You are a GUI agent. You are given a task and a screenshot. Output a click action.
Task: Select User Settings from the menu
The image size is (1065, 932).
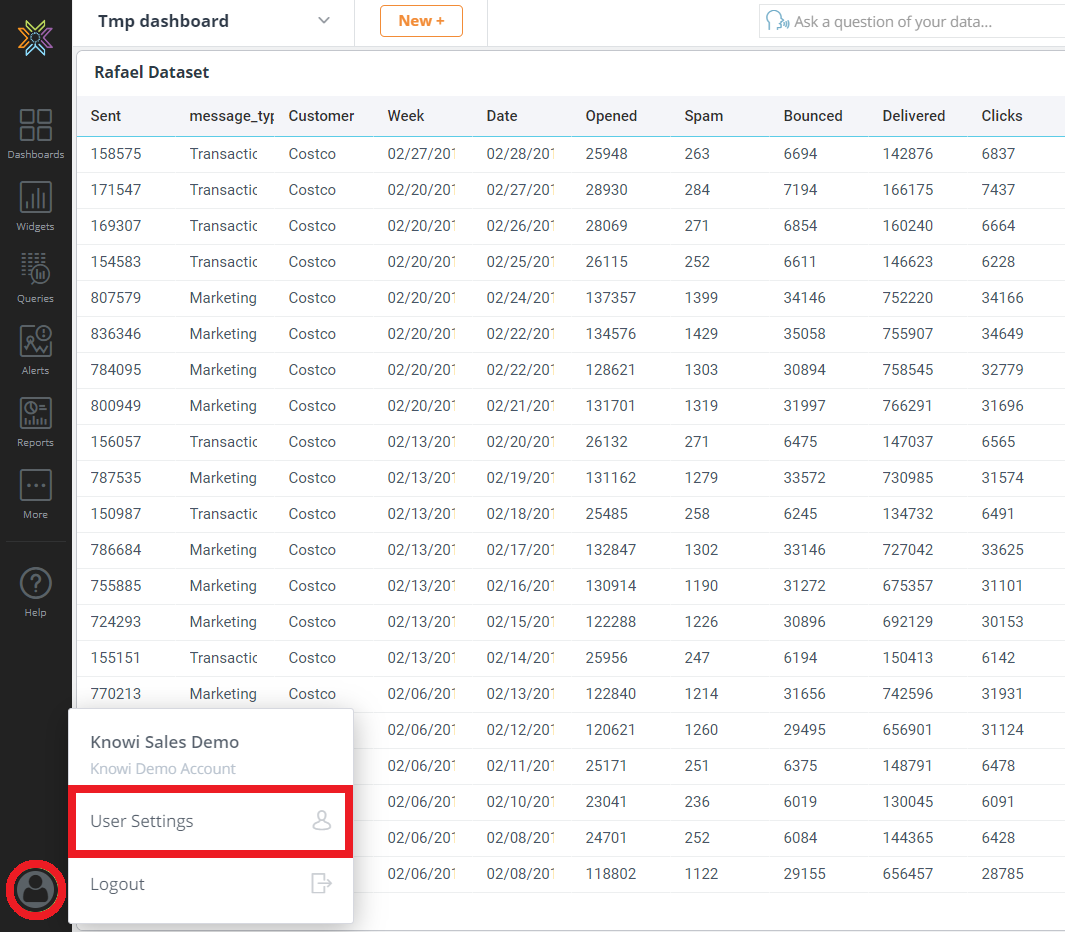pyautogui.click(x=209, y=821)
